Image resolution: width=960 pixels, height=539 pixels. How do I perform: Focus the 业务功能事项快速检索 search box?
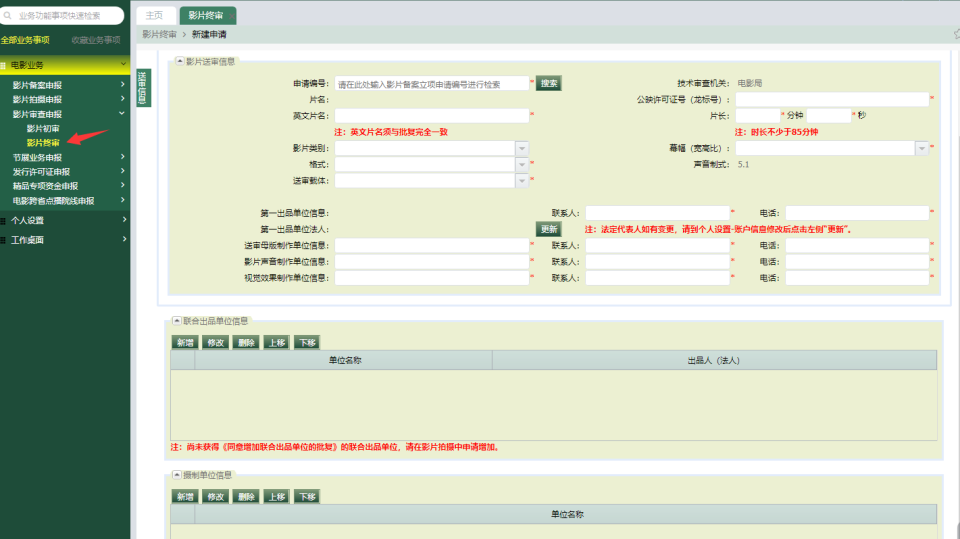62,15
